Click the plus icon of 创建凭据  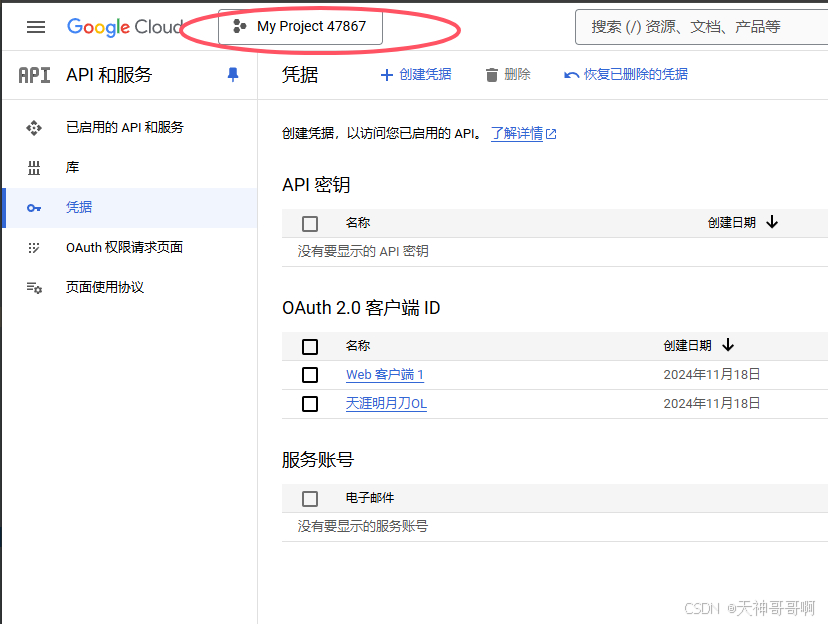387,75
